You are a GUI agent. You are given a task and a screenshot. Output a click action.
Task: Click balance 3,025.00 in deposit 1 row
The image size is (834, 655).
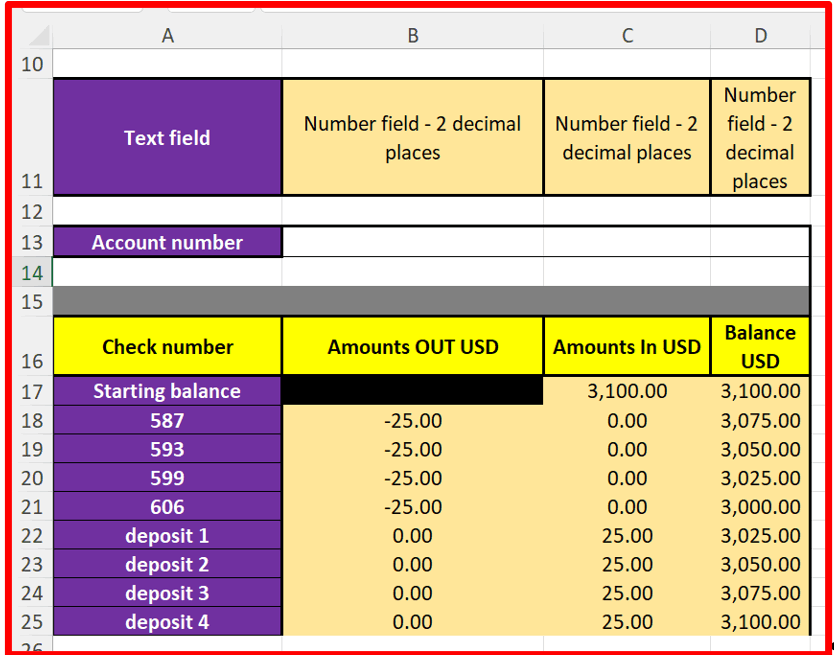[761, 535]
